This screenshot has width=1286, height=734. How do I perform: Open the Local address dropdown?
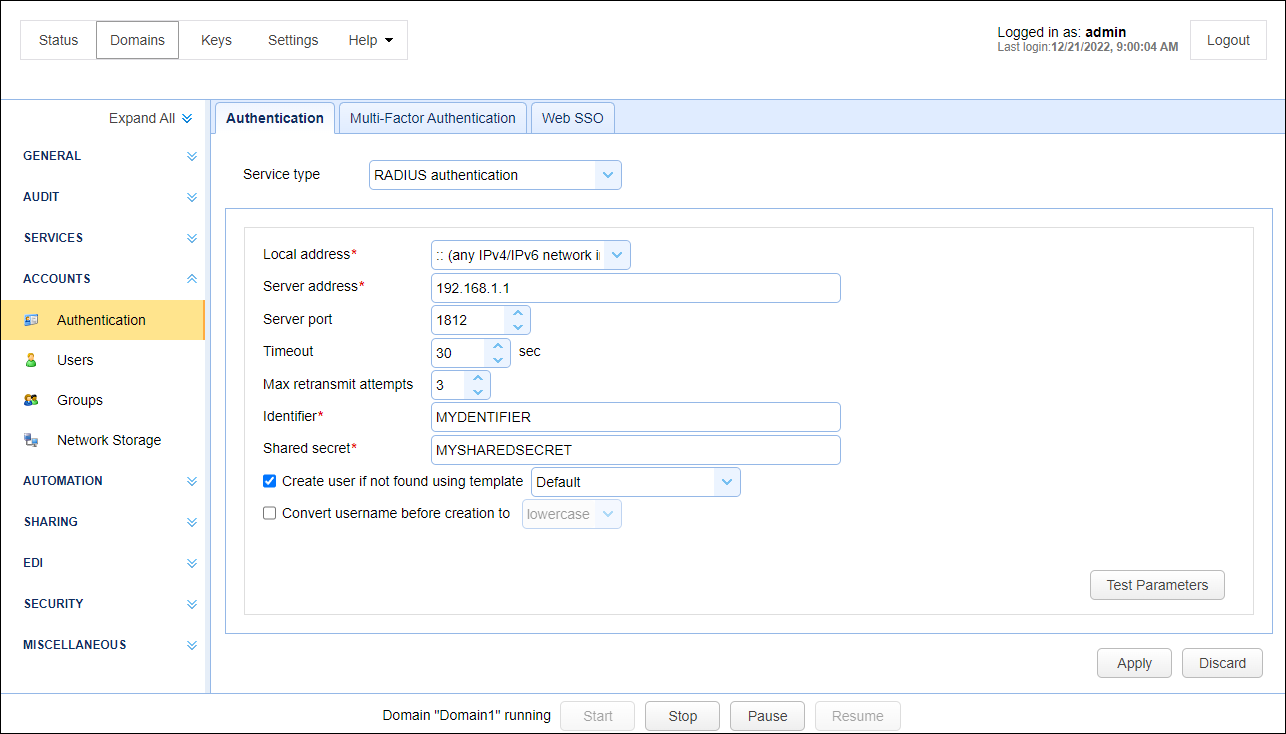coord(617,255)
